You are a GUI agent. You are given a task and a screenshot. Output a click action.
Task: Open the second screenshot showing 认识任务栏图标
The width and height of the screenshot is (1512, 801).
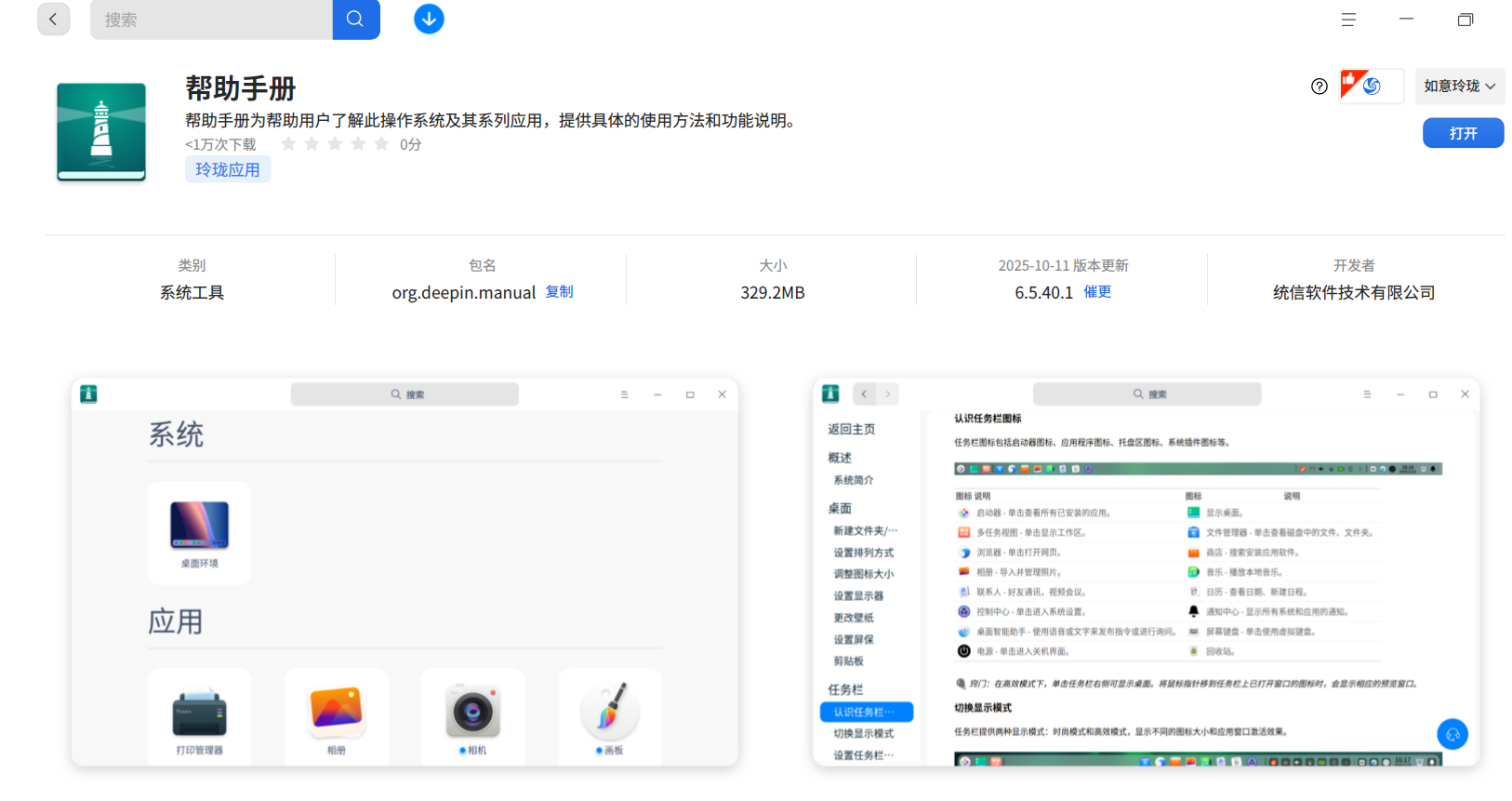[x=1147, y=572]
